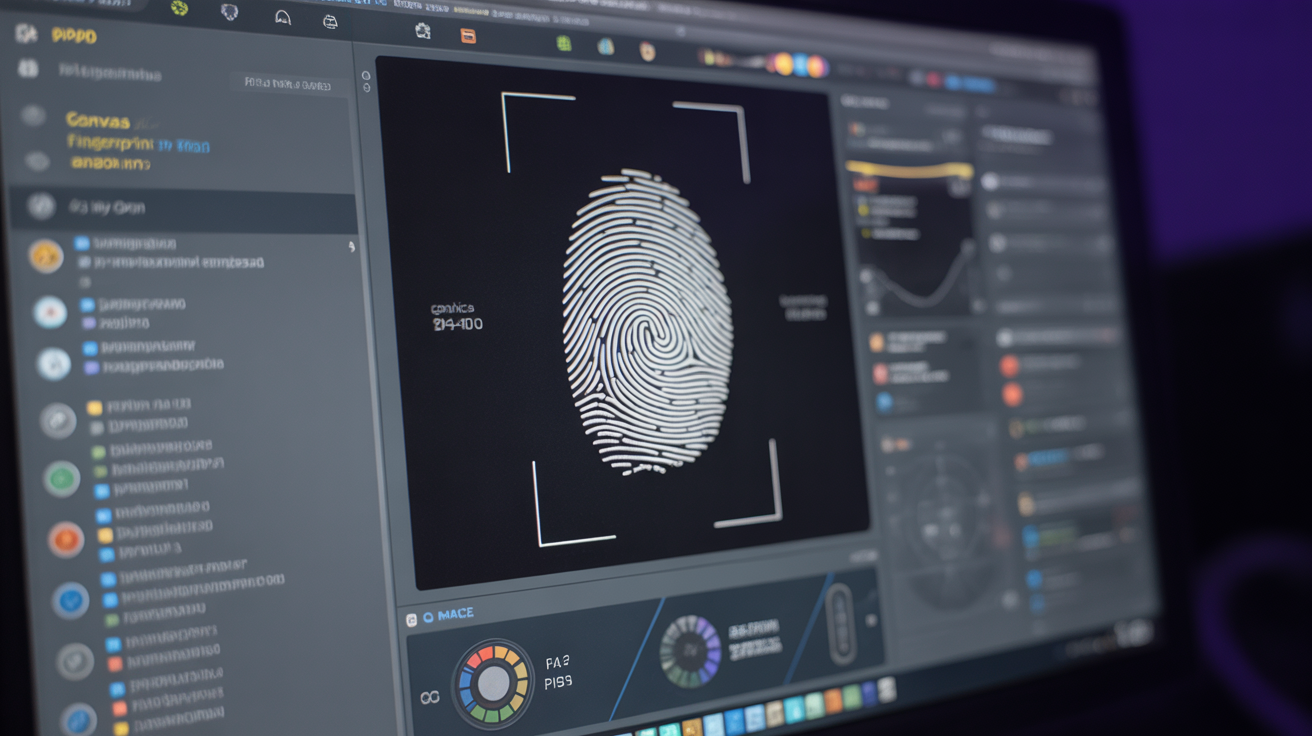Click the white icon at the dock's right end
Image resolution: width=1312 pixels, height=736 pixels.
tap(886, 688)
